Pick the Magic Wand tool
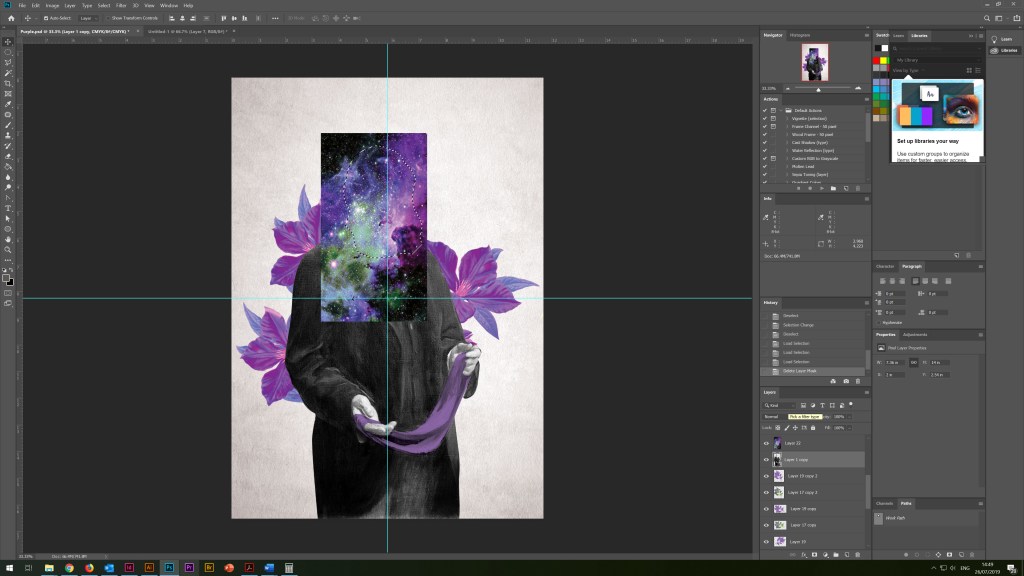 pyautogui.click(x=8, y=73)
